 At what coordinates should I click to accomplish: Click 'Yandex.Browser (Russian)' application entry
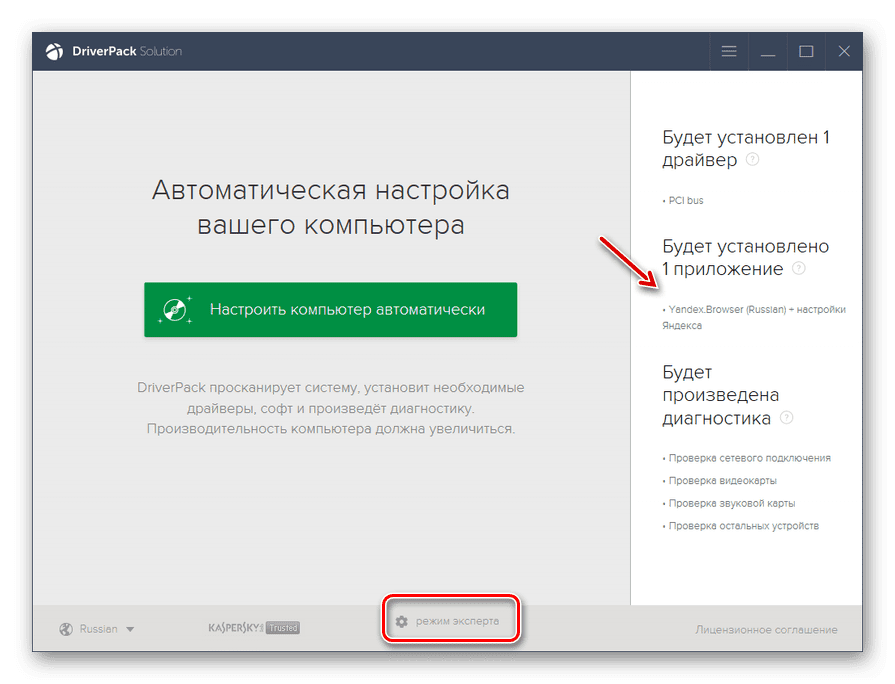pyautogui.click(x=754, y=317)
